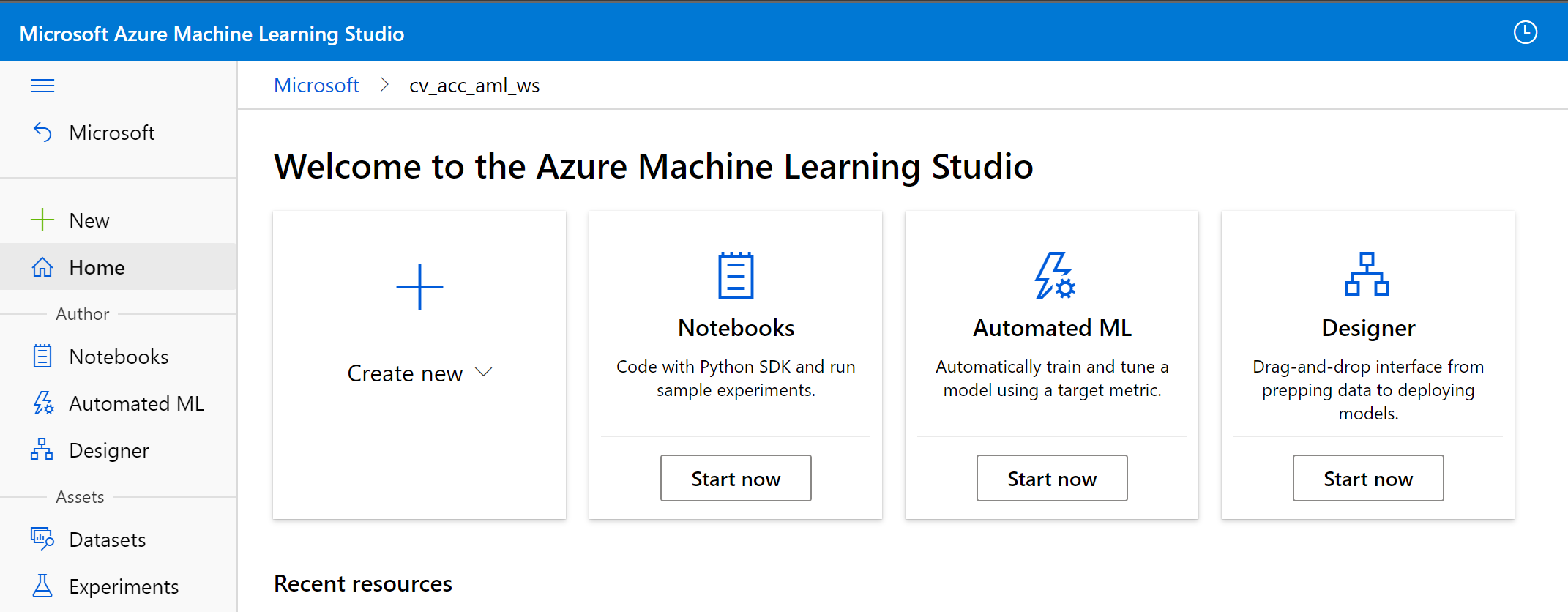Collapse the hamburger navigation menu
Viewport: 1568px width, 612px height.
click(x=42, y=86)
